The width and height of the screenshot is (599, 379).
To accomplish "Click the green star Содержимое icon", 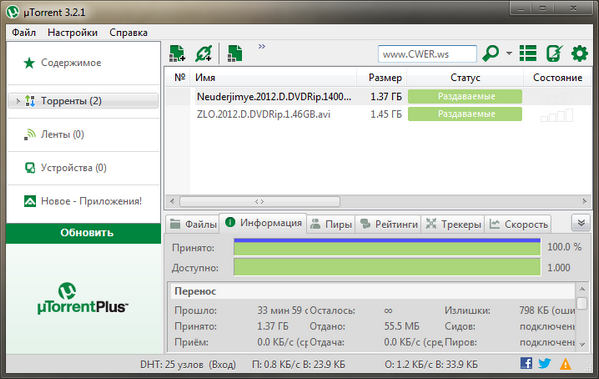I will point(29,63).
